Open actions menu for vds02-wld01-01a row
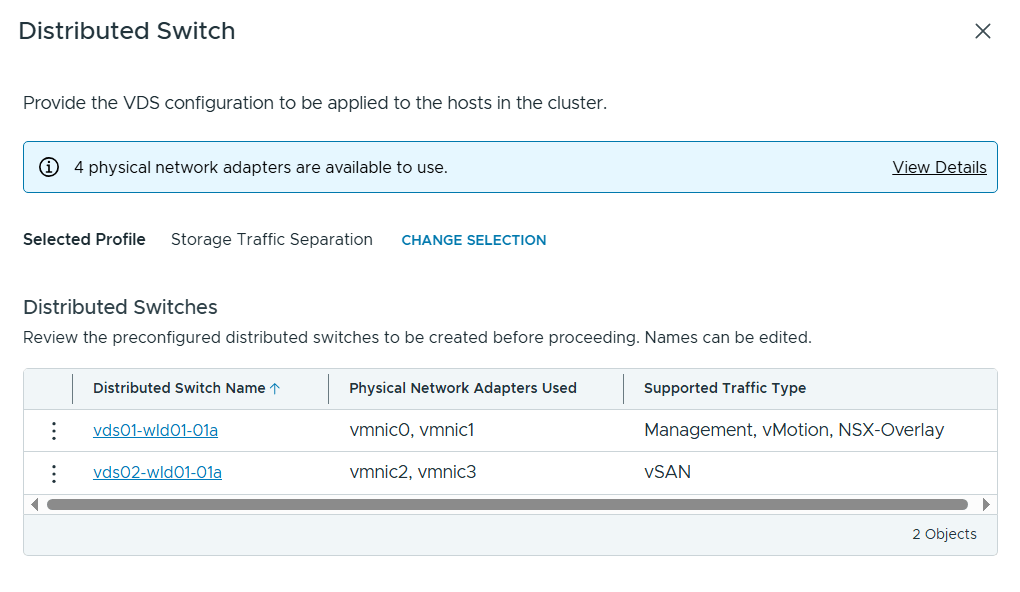 [x=54, y=473]
